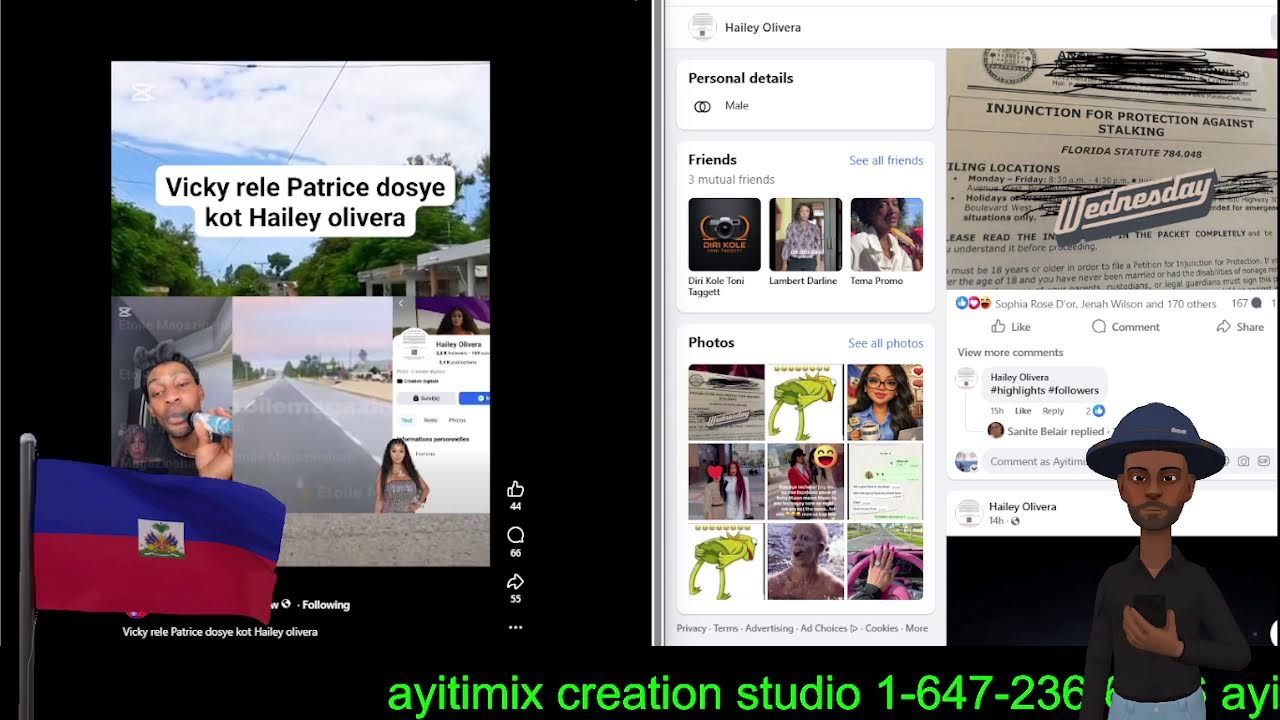Screen dimensions: 1280x720
Task: Expand the More footer menu
Action: point(916,628)
